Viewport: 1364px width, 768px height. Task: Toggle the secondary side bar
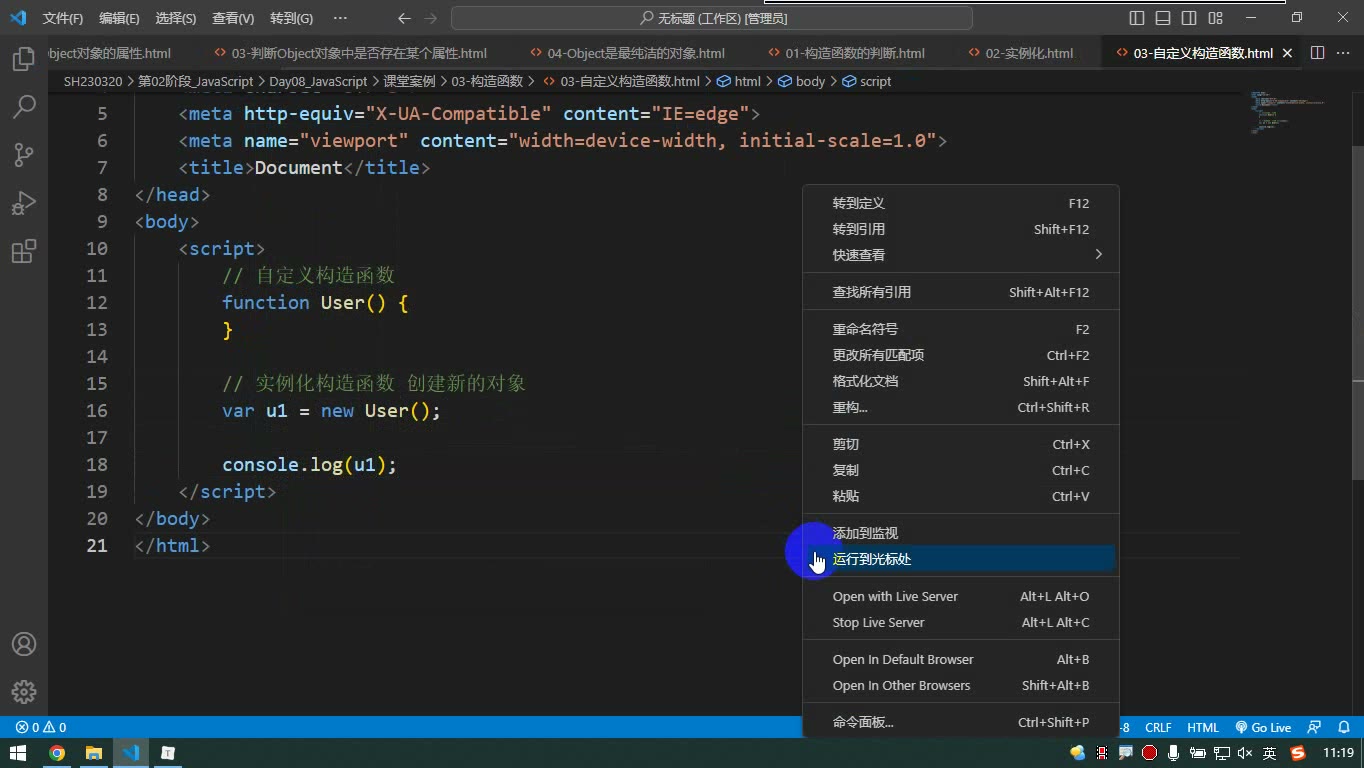1189,18
